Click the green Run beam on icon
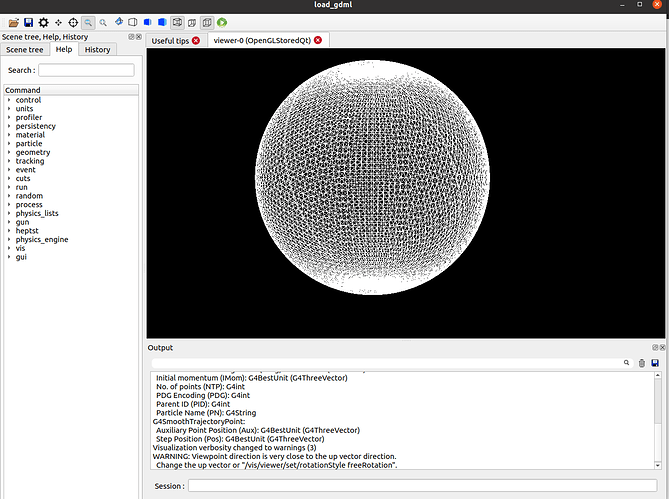The width and height of the screenshot is (669, 499). (x=222, y=22)
